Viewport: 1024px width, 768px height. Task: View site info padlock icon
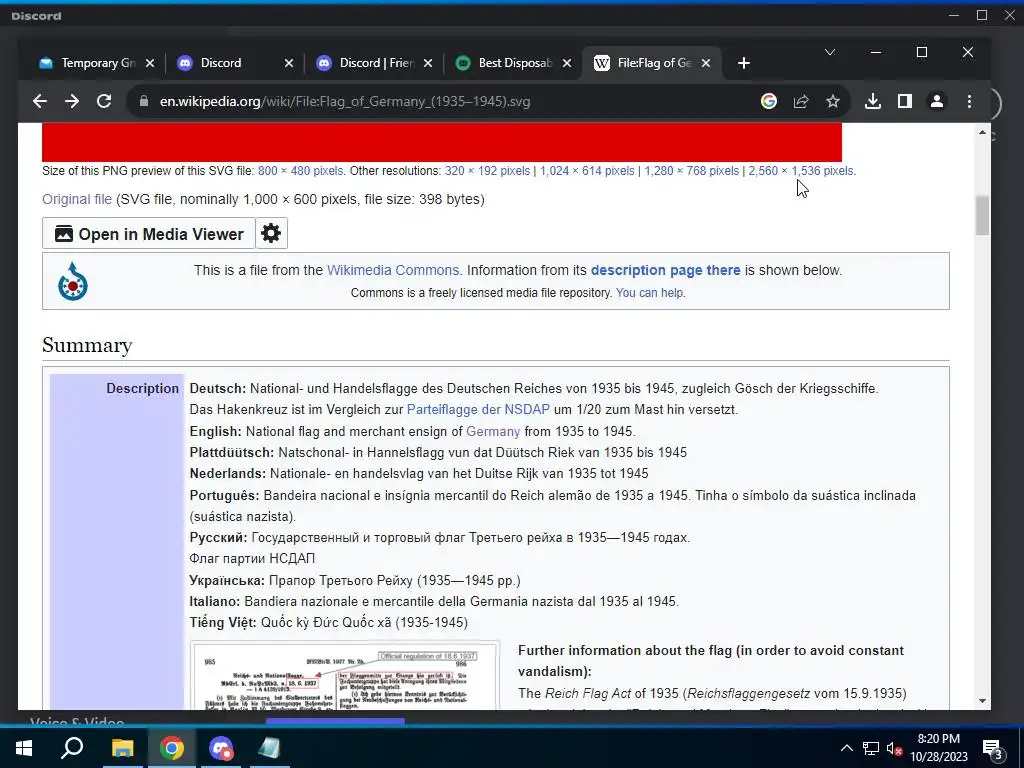(x=144, y=101)
